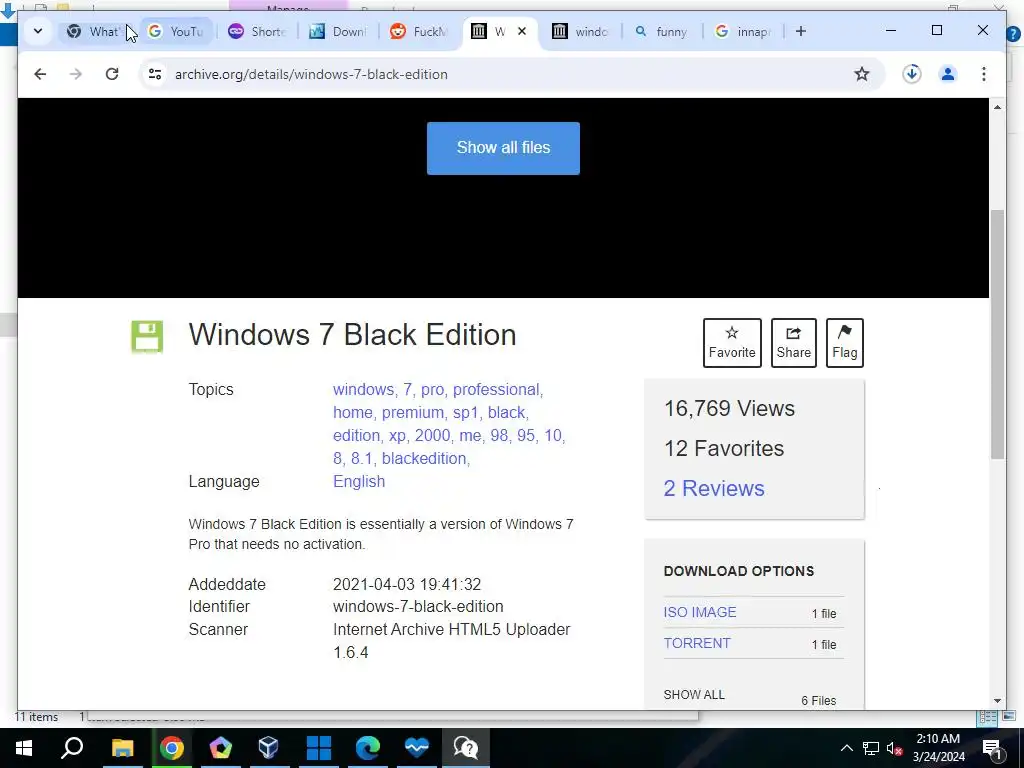The image size is (1024, 768).
Task: Switch to the "funny" search tab
Action: 662,31
